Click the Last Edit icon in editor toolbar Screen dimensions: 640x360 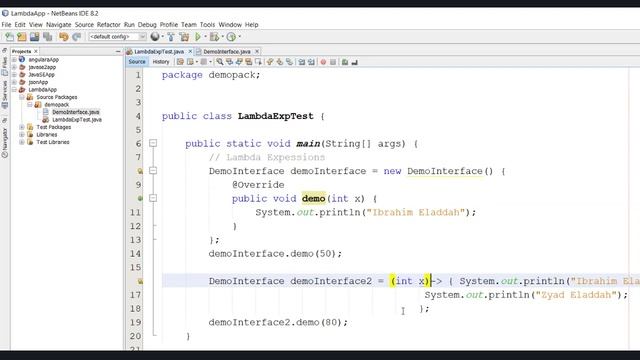(x=180, y=62)
